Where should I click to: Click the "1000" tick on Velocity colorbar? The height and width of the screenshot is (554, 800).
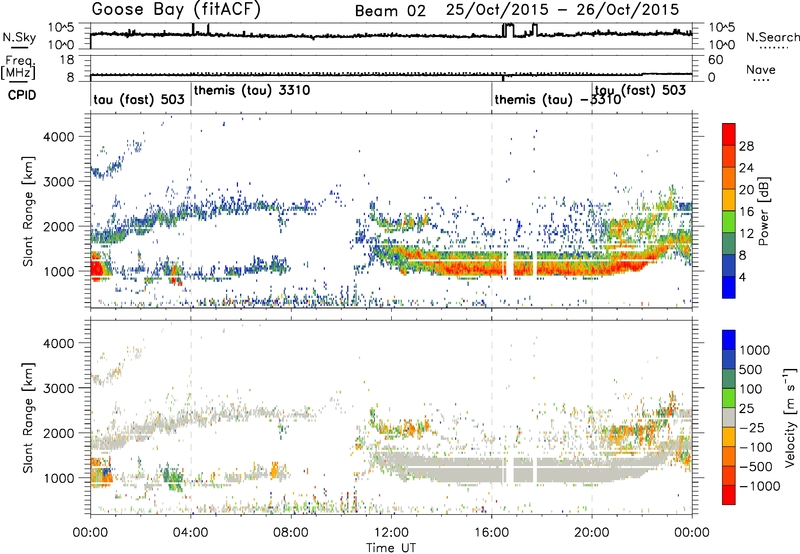pos(755,350)
